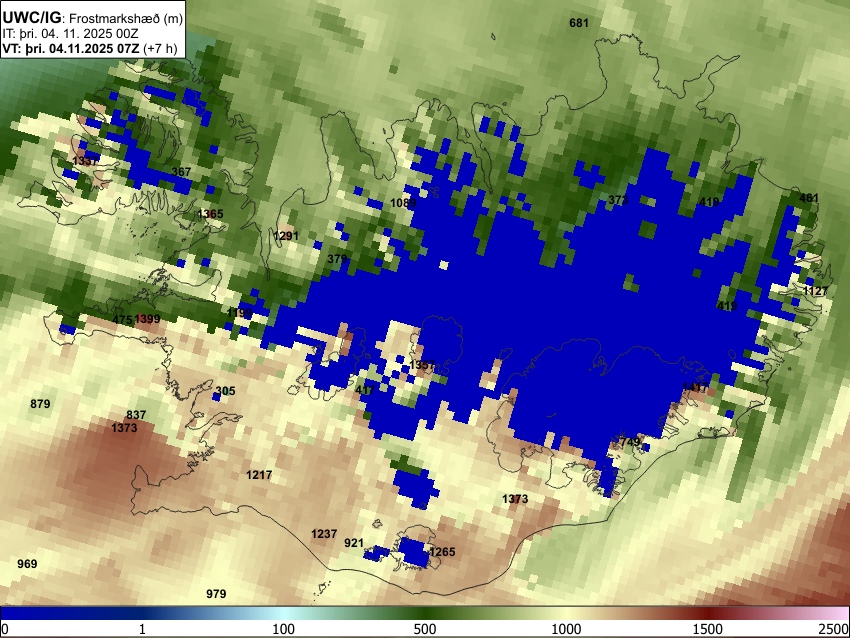Screen dimensions: 850x638
Task: Click the 1000 tick on the color scale
Action: tap(566, 629)
